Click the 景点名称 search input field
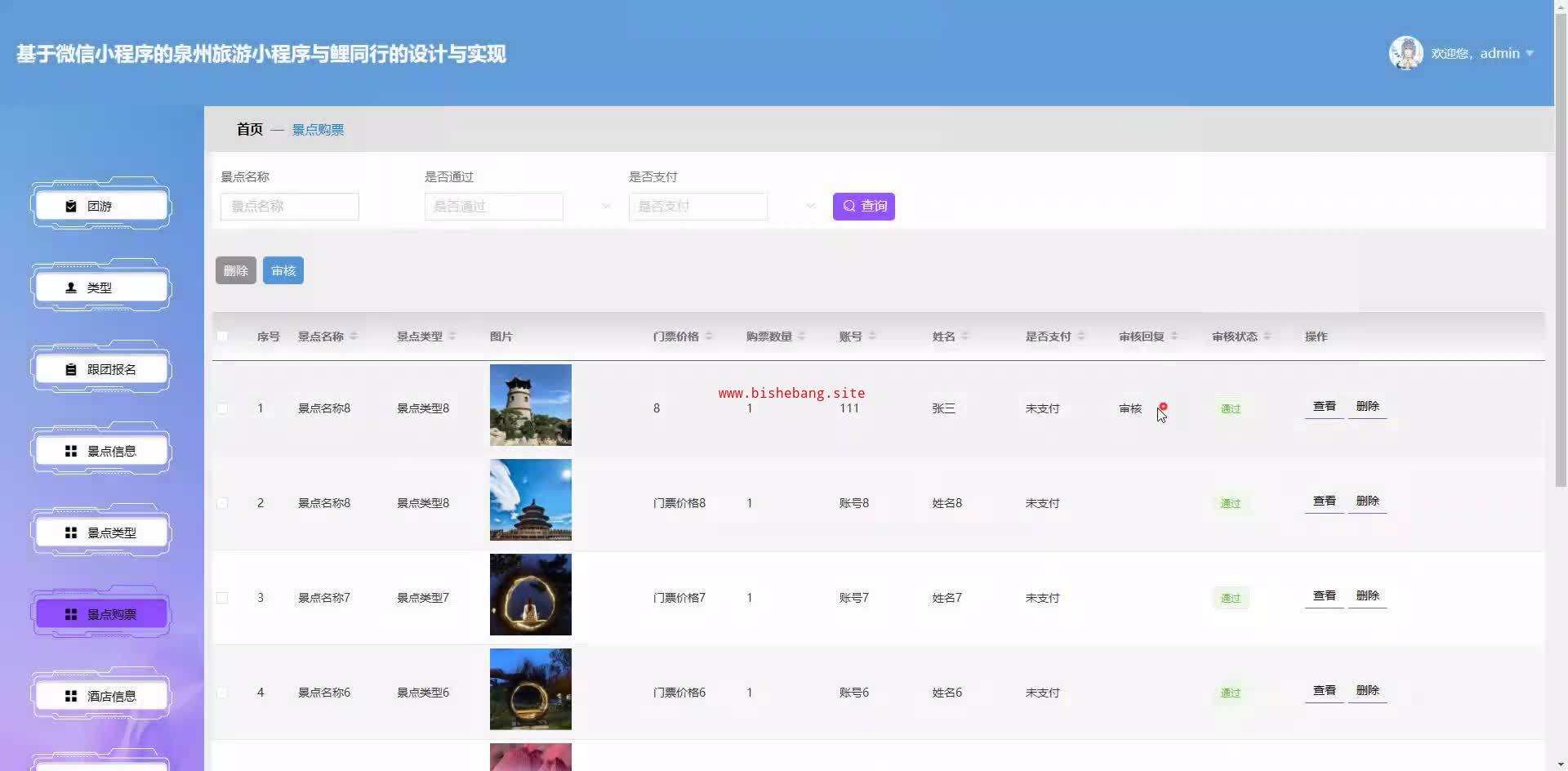 coord(289,207)
